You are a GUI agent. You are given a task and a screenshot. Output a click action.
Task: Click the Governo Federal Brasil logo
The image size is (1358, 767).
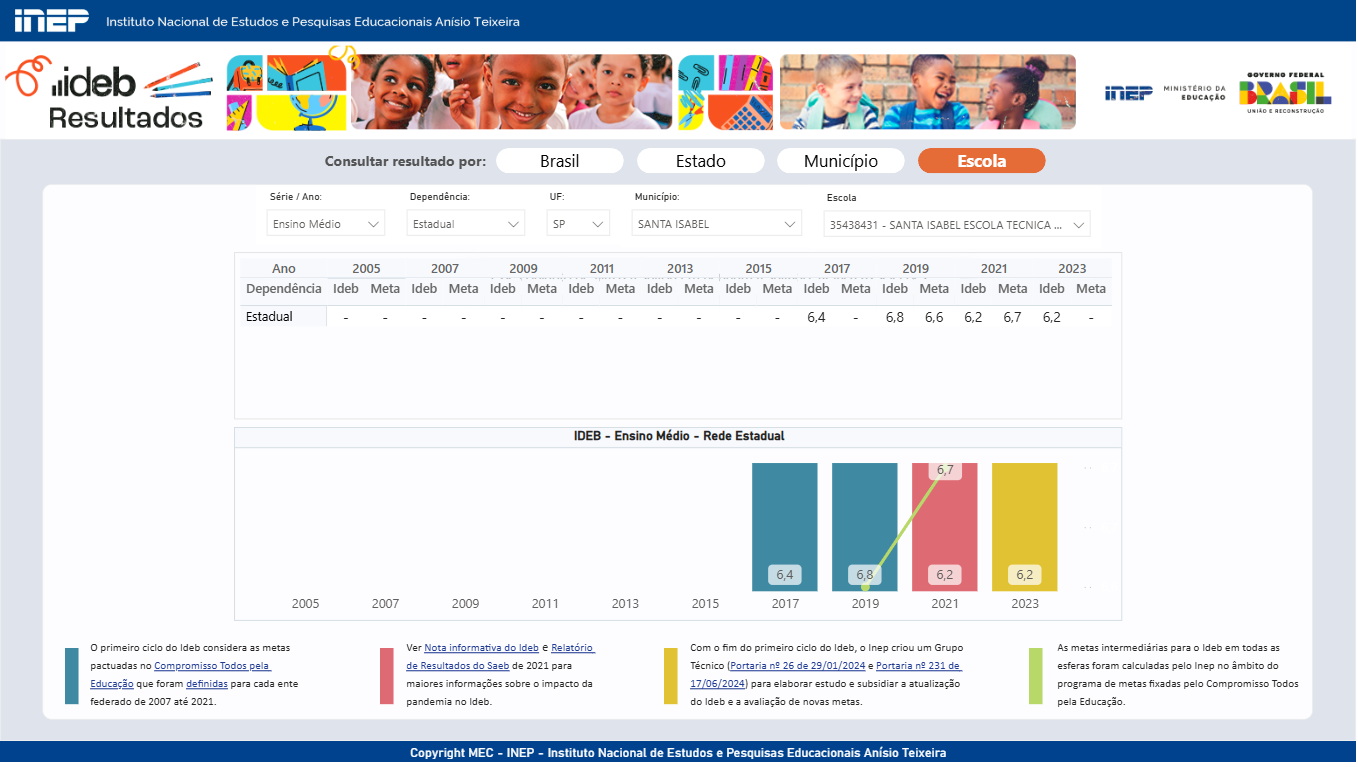point(1285,93)
